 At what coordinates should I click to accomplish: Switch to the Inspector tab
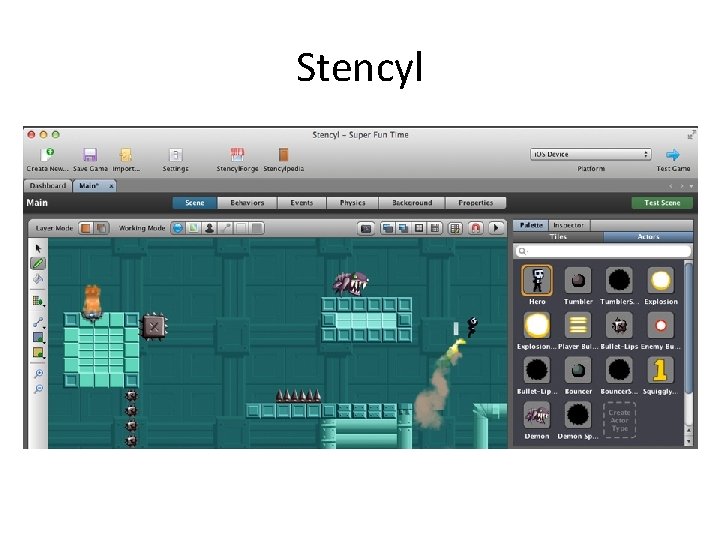point(569,225)
